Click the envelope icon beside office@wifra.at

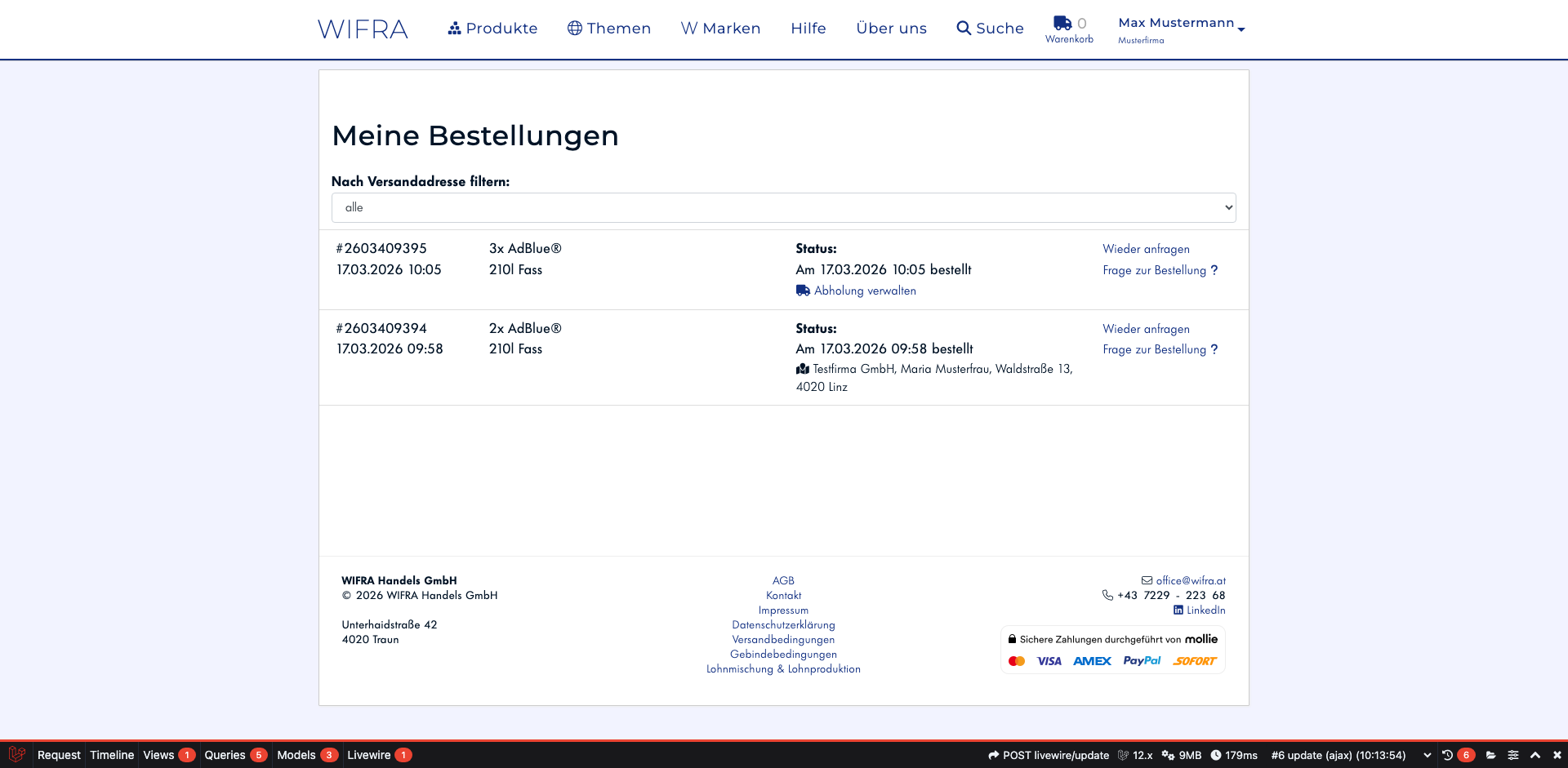1147,580
